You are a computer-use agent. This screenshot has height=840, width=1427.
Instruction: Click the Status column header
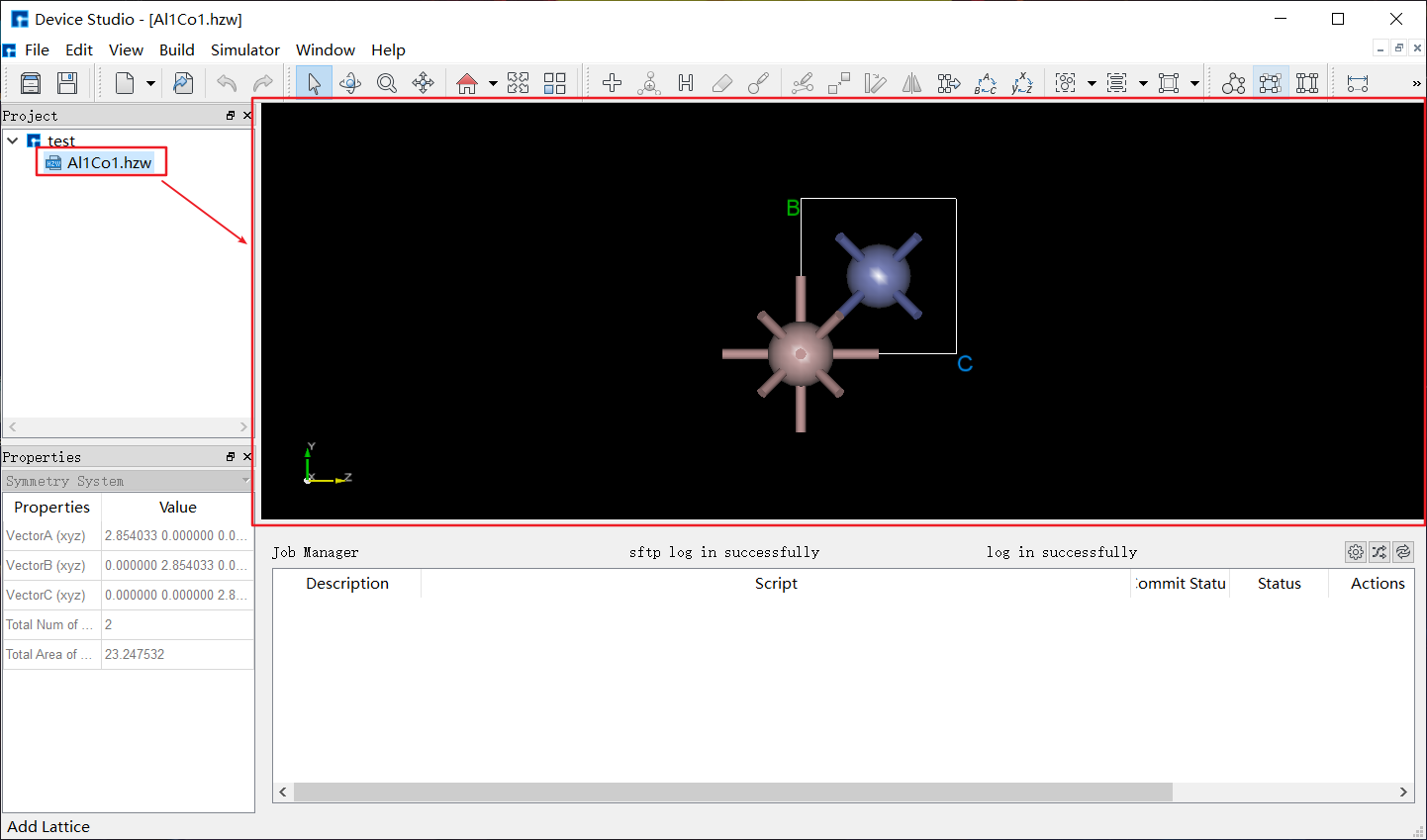point(1279,584)
